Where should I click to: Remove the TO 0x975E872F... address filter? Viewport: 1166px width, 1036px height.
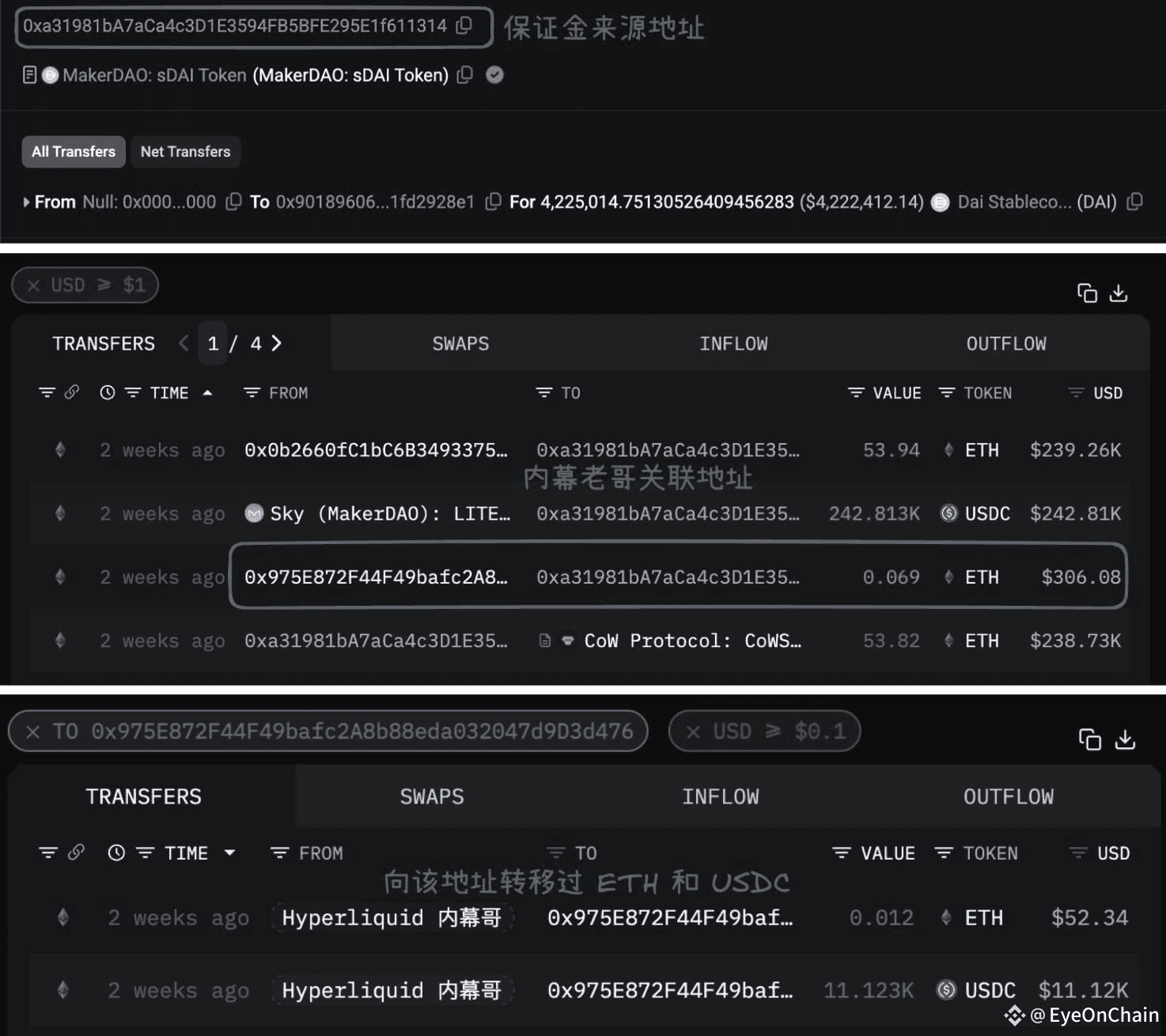(32, 732)
